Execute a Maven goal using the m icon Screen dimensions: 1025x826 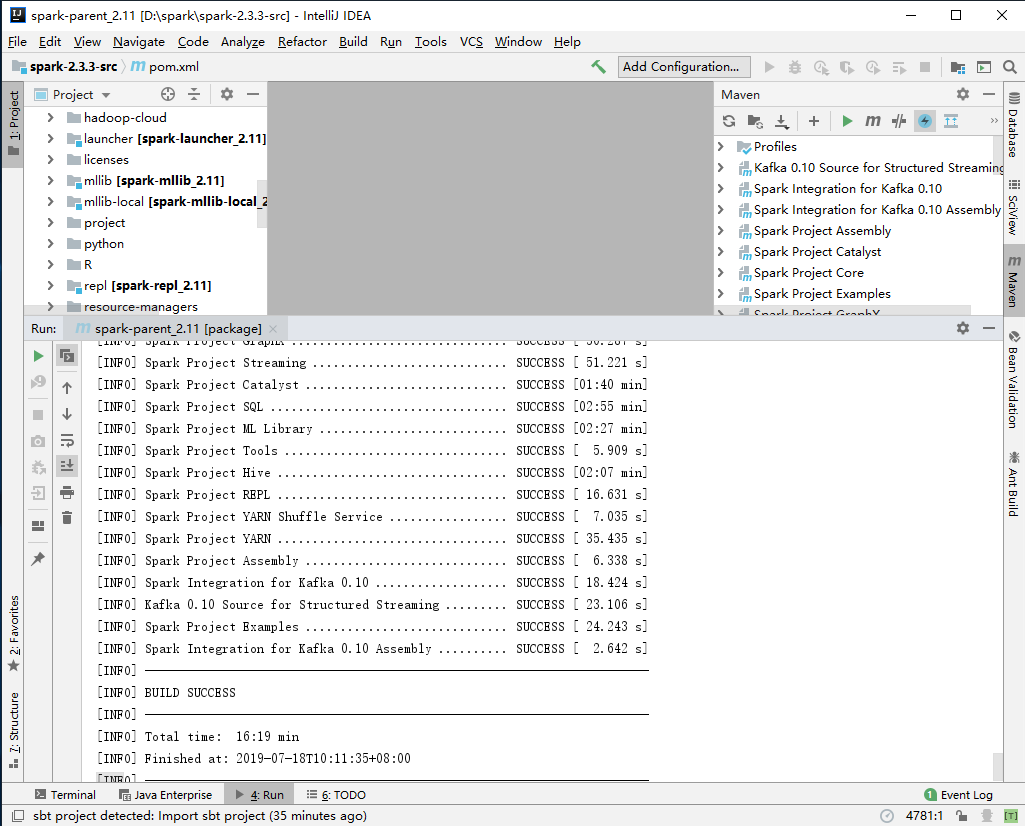pos(872,120)
